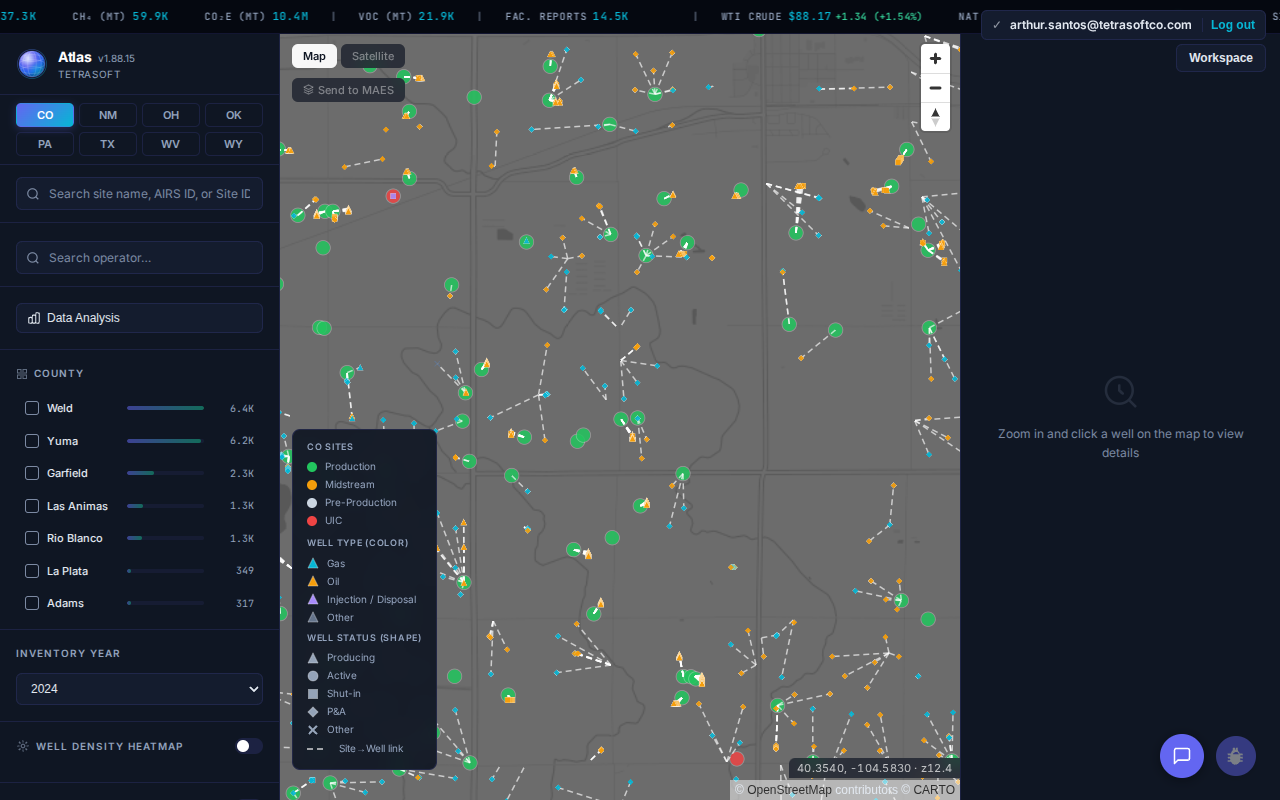Click the WTI Crude ticker price
The height and width of the screenshot is (800, 1280).
click(x=809, y=17)
